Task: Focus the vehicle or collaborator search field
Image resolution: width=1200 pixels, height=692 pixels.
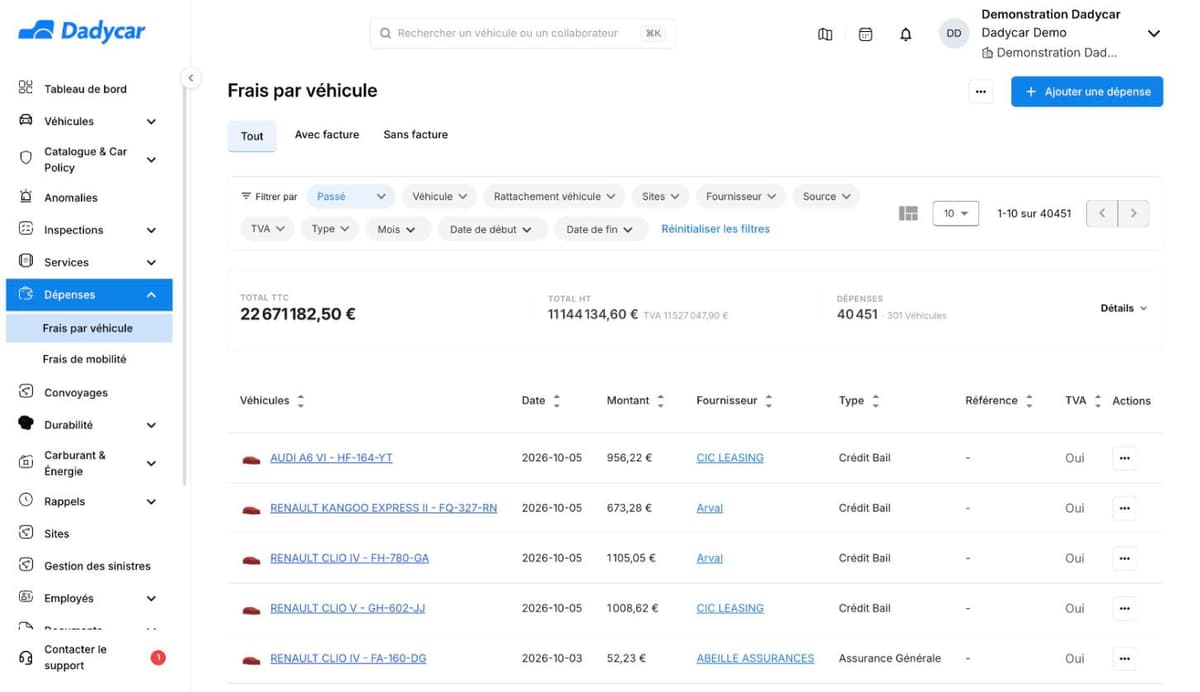Action: (522, 33)
